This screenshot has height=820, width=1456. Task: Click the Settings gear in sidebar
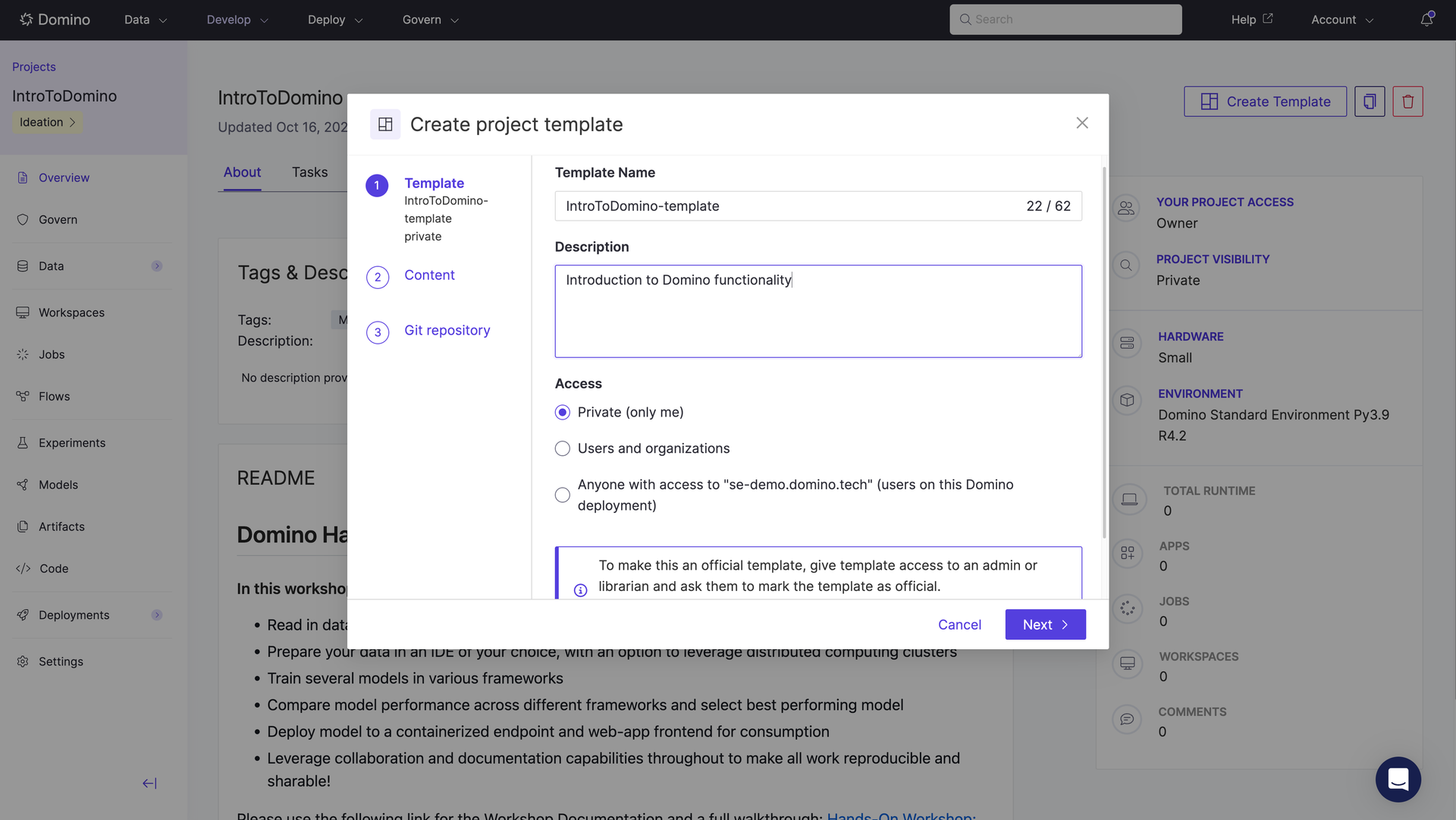[23, 661]
